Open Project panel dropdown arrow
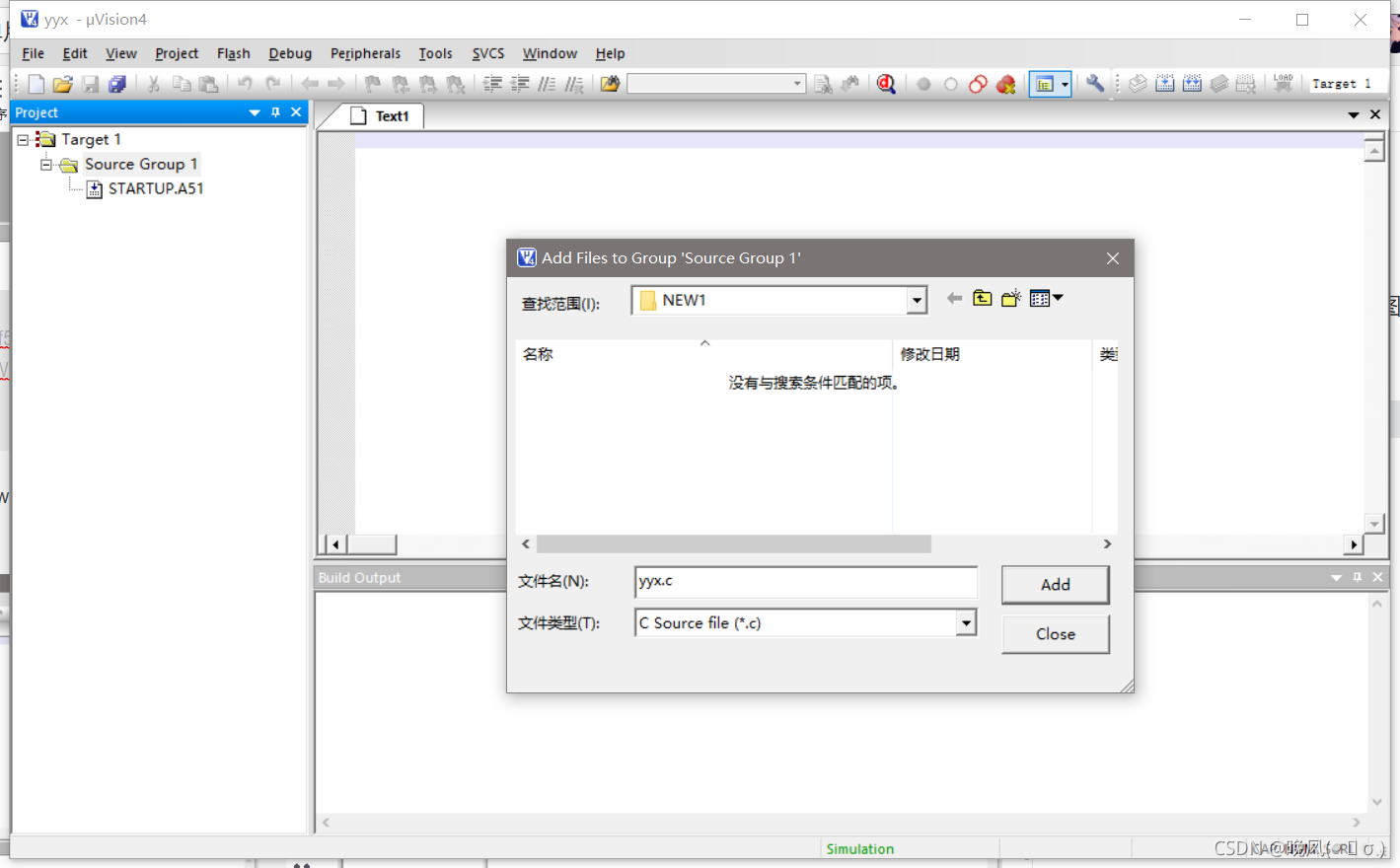The width and height of the screenshot is (1400, 868). (255, 112)
